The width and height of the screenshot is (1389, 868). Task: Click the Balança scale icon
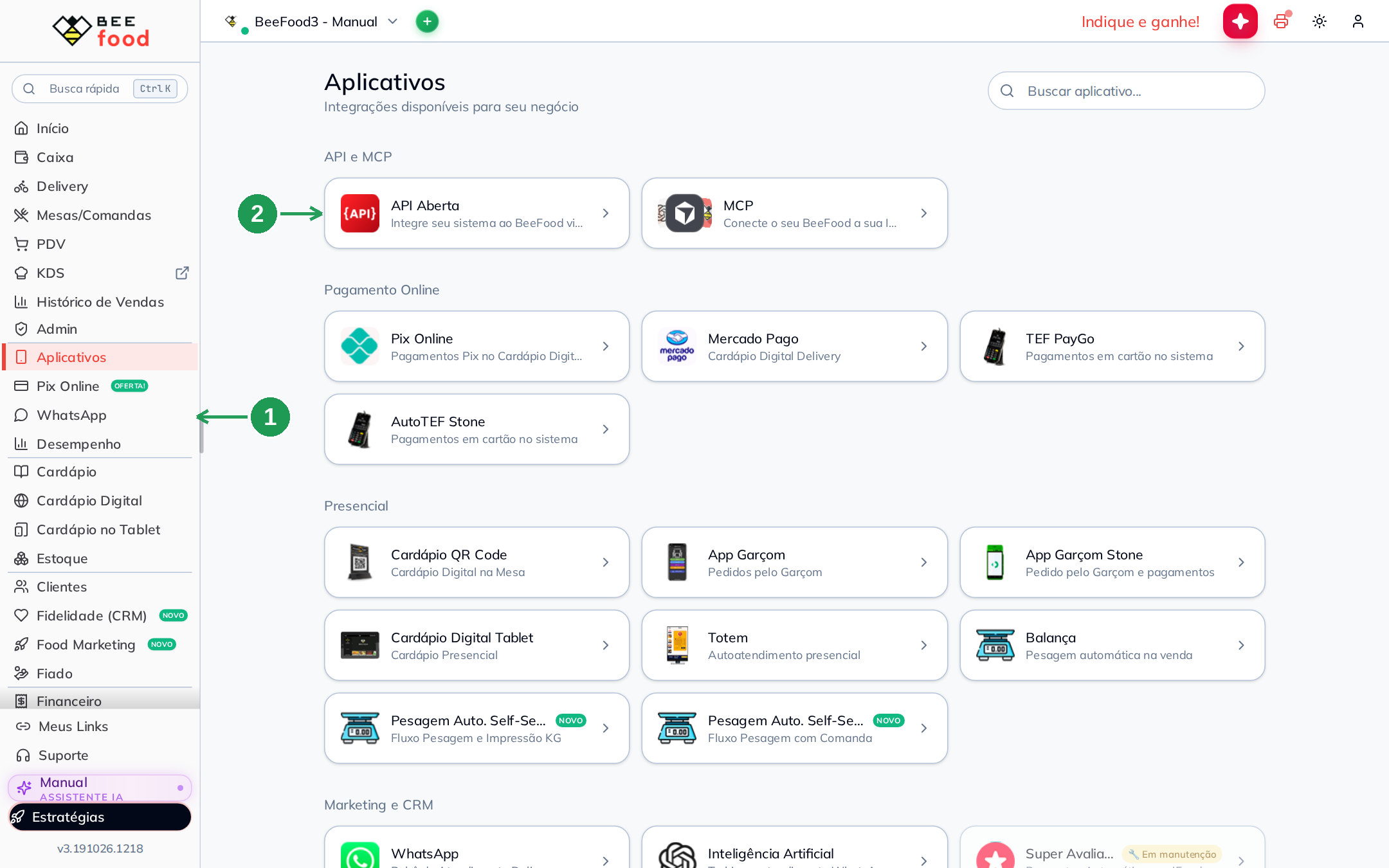coord(995,645)
